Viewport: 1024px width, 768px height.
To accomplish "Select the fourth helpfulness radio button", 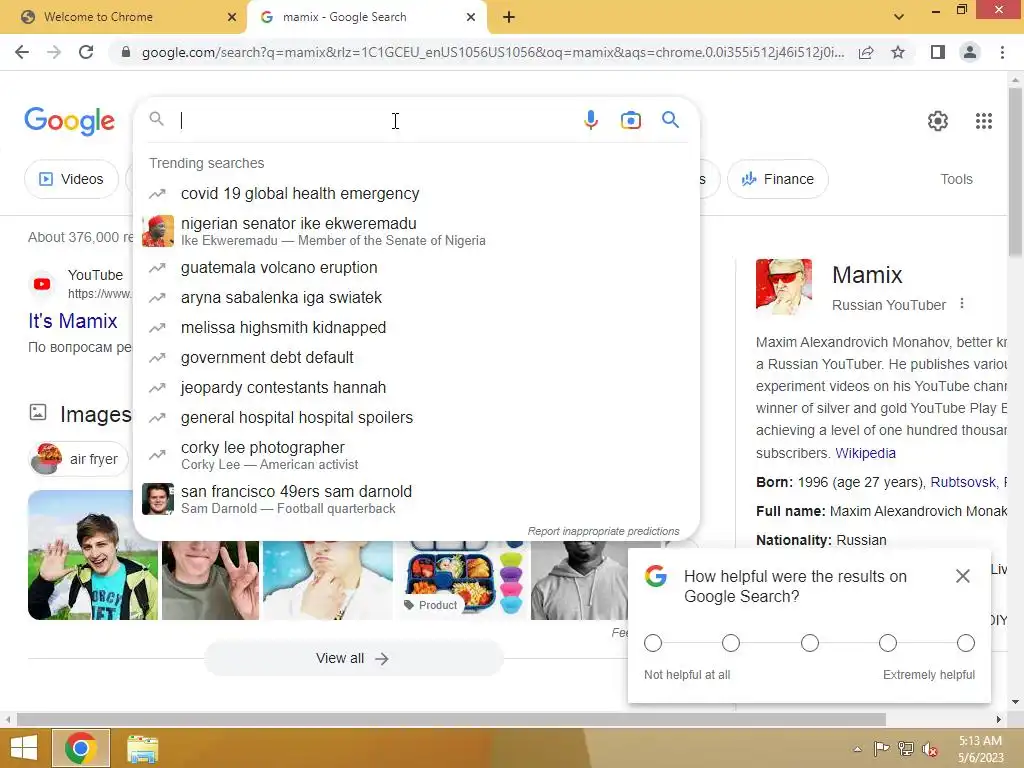I will pos(888,643).
